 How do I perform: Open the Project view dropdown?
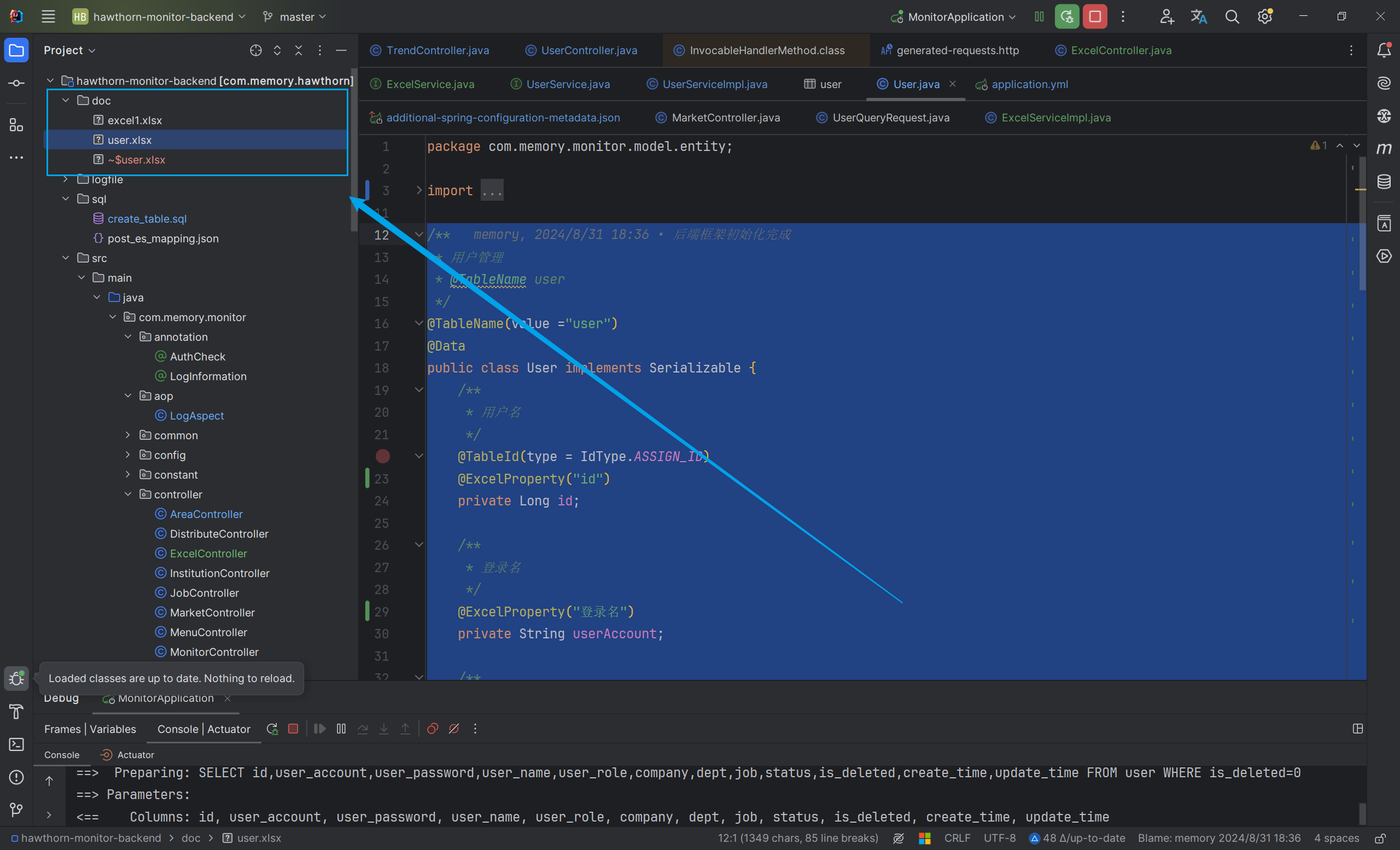click(x=69, y=50)
